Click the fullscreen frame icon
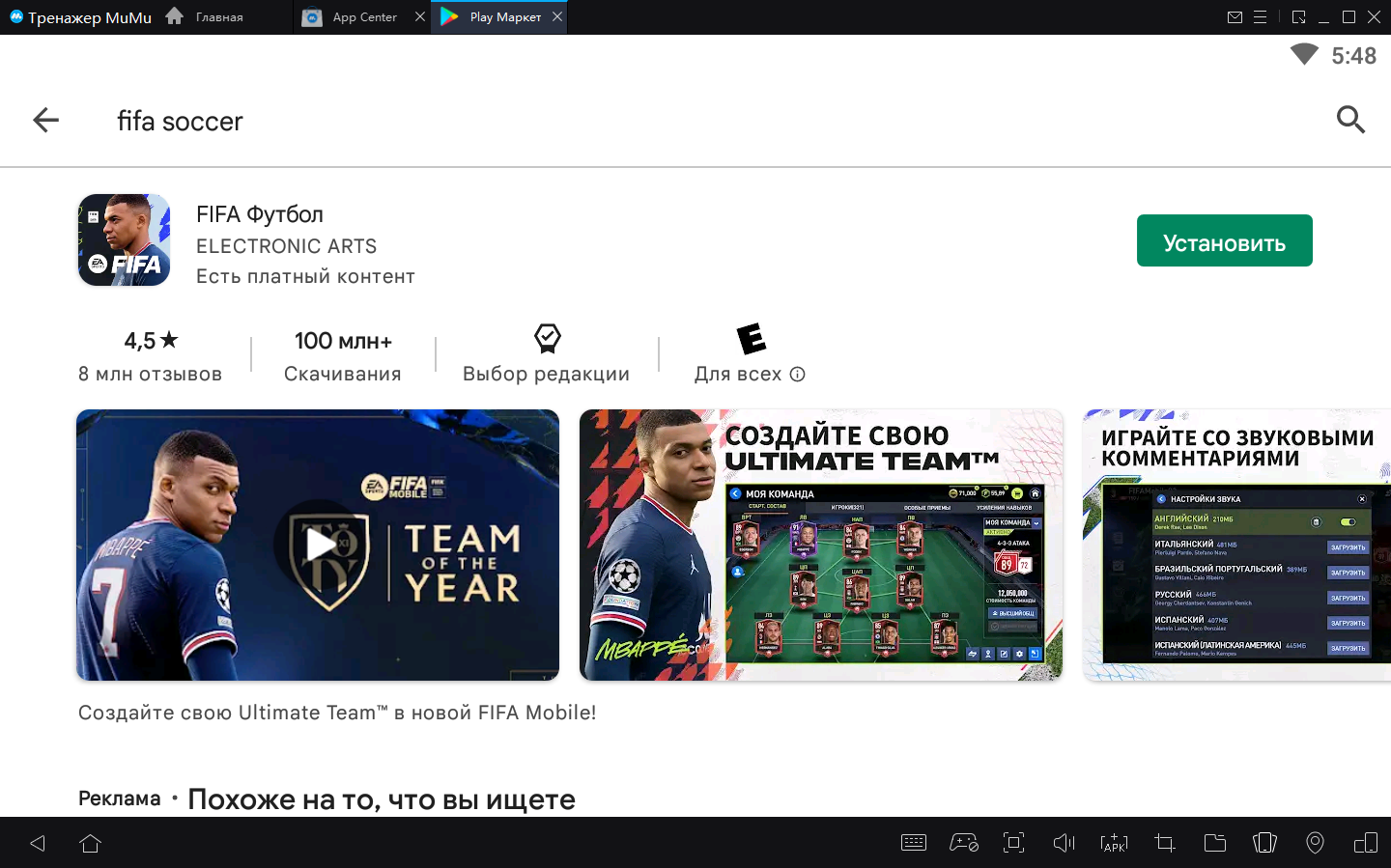Screen dimensions: 1391x868 tap(1013, 843)
